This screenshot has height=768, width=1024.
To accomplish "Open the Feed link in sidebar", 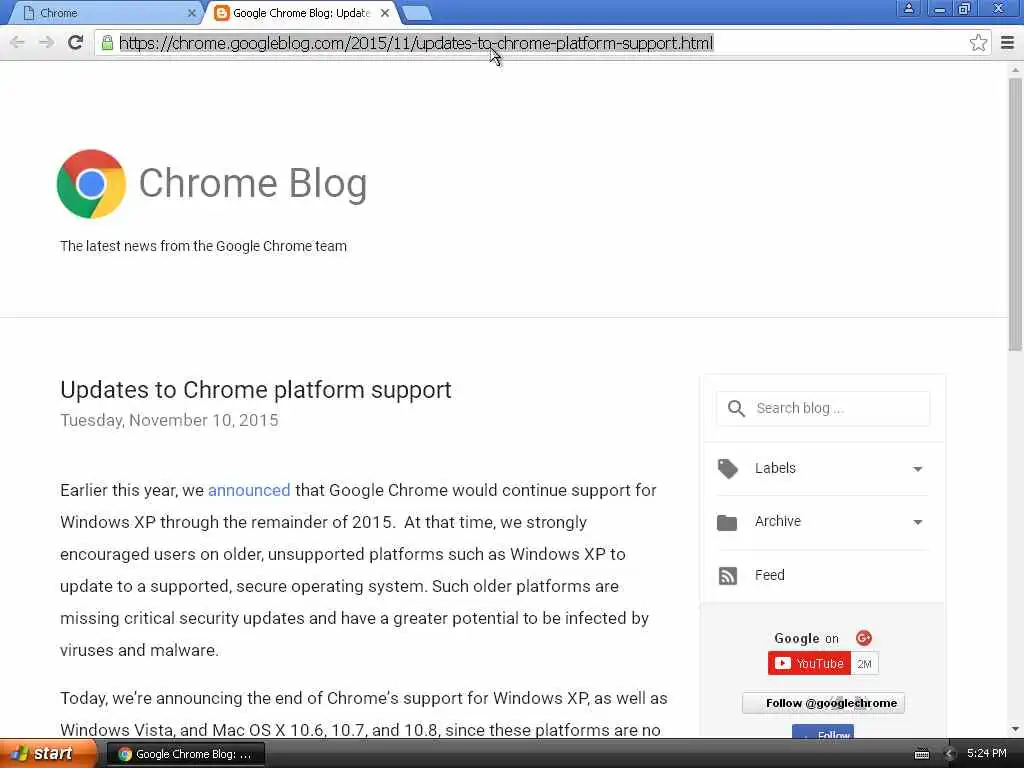I will [x=769, y=575].
